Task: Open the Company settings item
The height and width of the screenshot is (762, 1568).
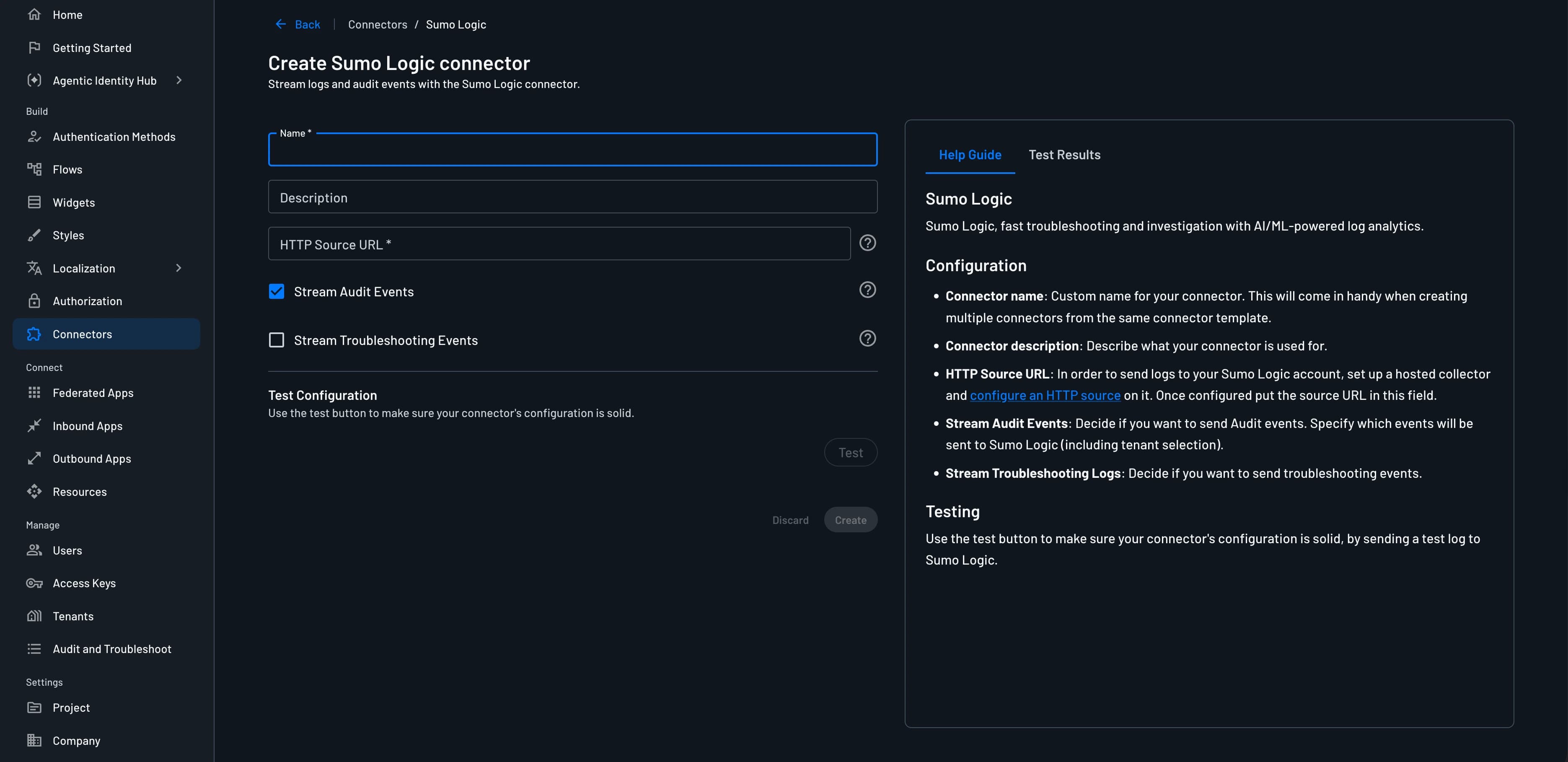Action: pos(106,740)
